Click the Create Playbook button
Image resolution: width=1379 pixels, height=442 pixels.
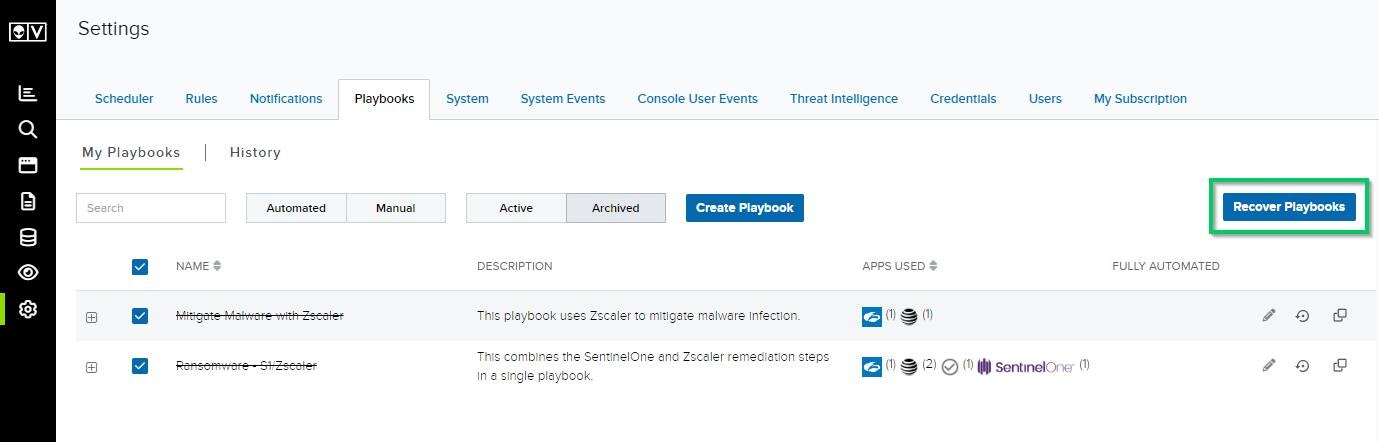tap(745, 208)
